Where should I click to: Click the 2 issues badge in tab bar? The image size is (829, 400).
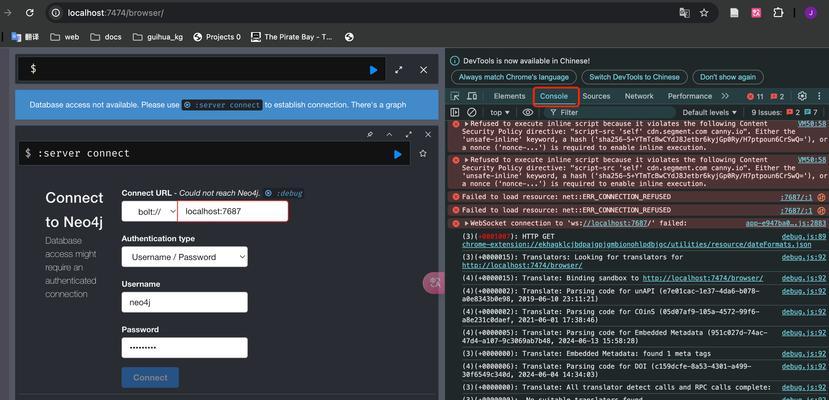click(x=777, y=96)
